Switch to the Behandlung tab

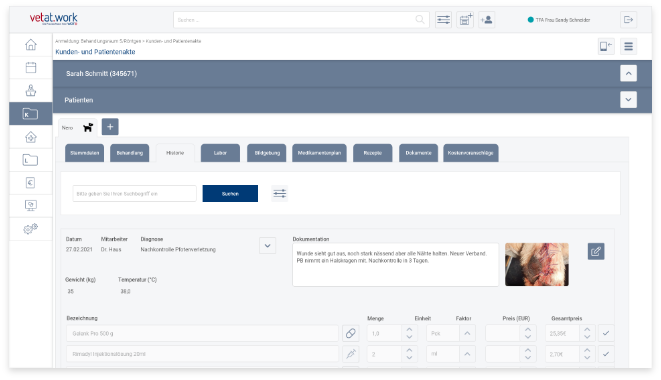coord(129,153)
